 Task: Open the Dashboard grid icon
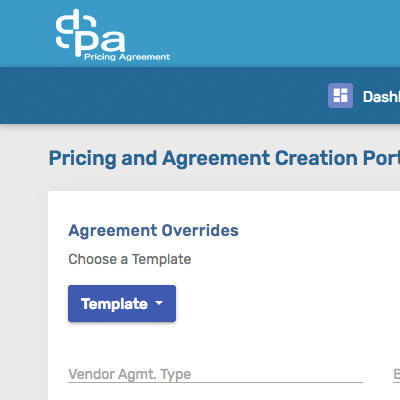click(340, 95)
